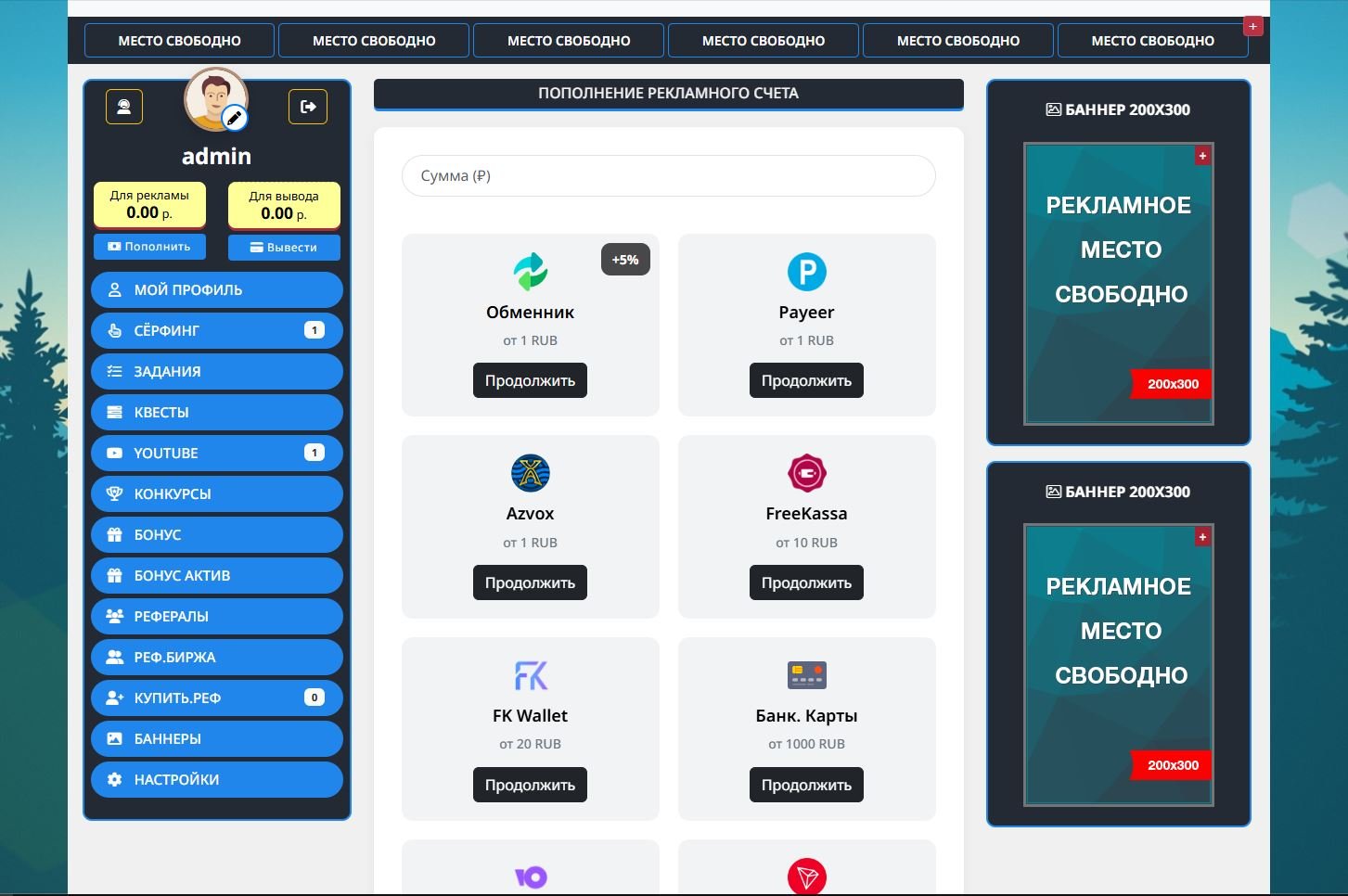Screen dimensions: 1348x896
Task: Click the user profile icon button
Action: [x=123, y=107]
